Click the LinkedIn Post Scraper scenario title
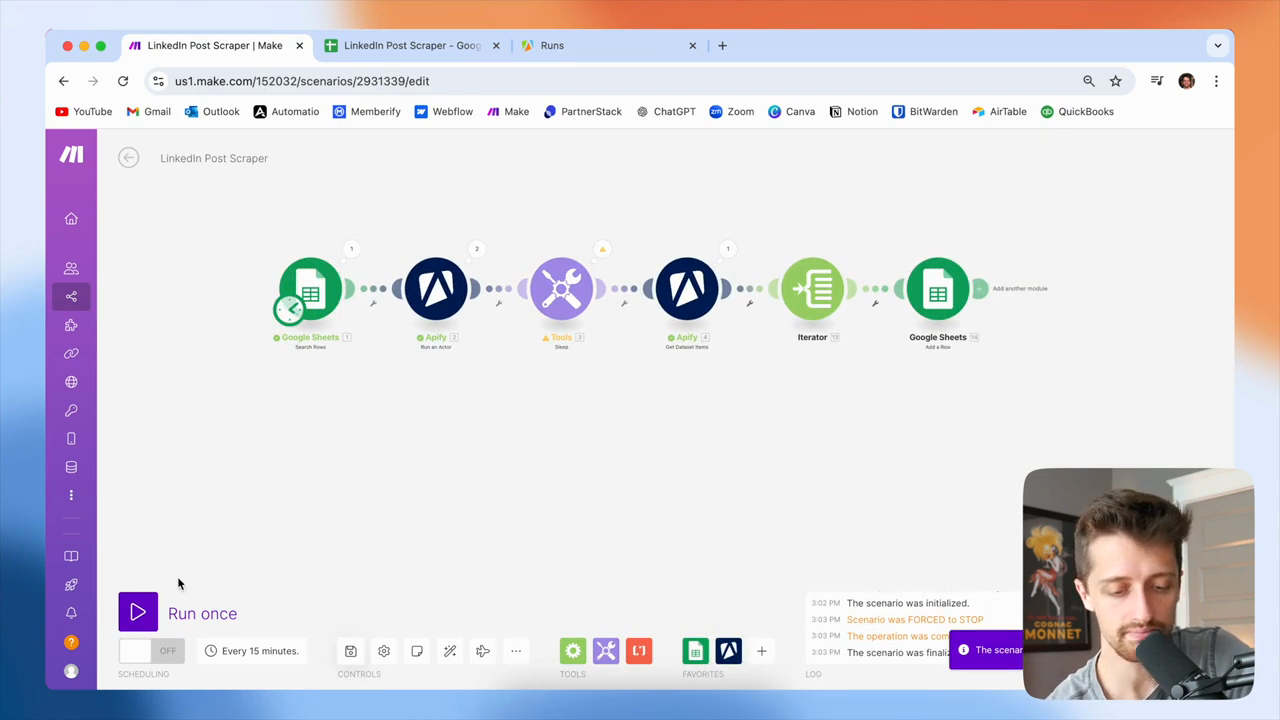The height and width of the screenshot is (720, 1280). click(214, 158)
